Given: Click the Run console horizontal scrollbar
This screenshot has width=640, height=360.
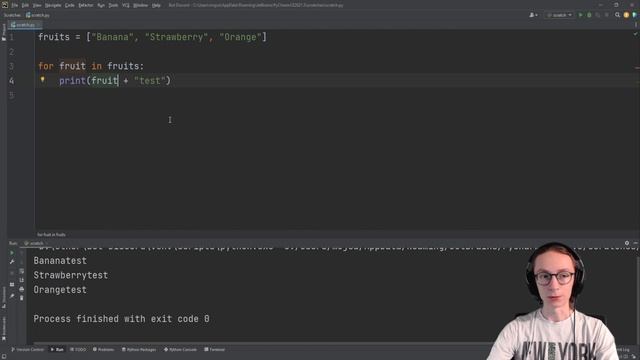Looking at the screenshot, I should (x=261, y=343).
